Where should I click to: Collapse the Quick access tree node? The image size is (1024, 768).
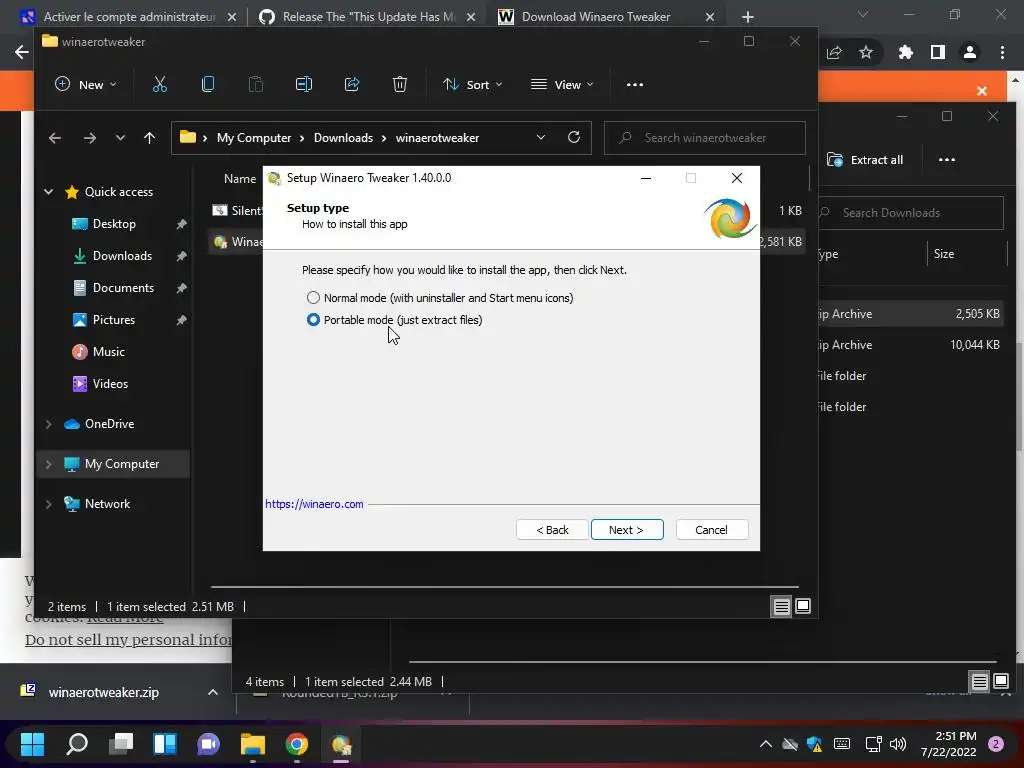pyautogui.click(x=48, y=191)
